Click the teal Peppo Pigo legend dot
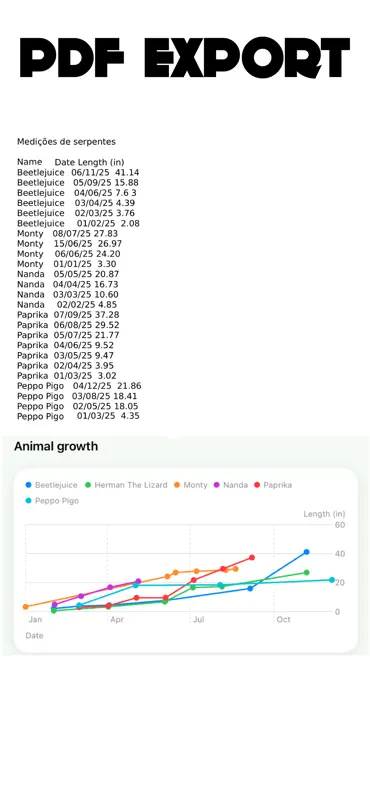The image size is (370, 800). [28, 501]
